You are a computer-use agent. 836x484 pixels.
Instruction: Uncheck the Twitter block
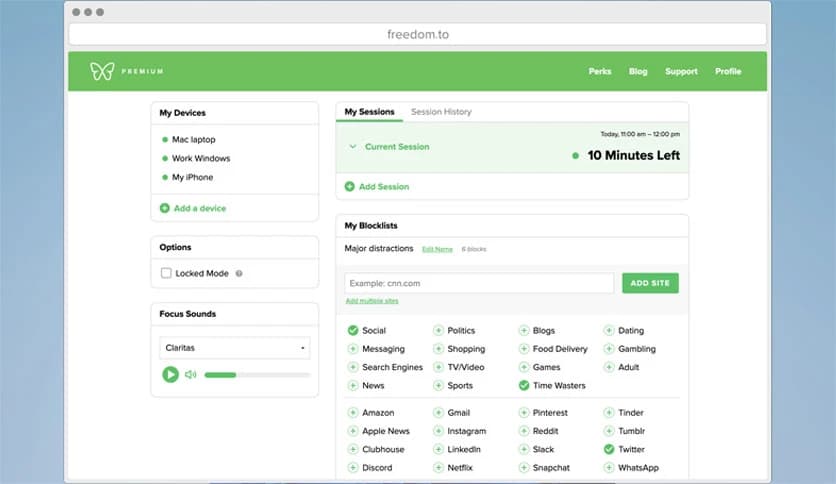609,449
